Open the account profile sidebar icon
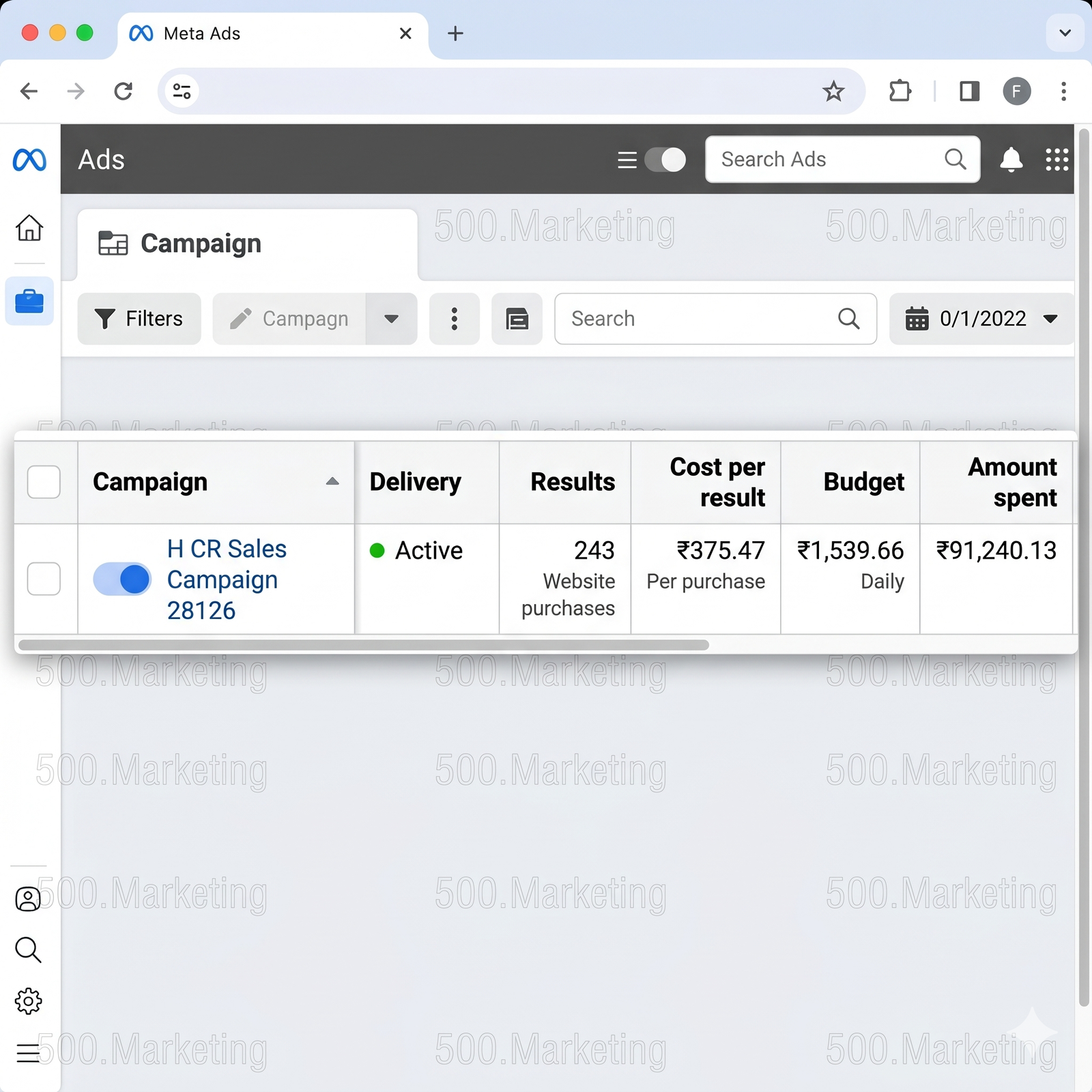Image resolution: width=1092 pixels, height=1092 pixels. (x=28, y=899)
